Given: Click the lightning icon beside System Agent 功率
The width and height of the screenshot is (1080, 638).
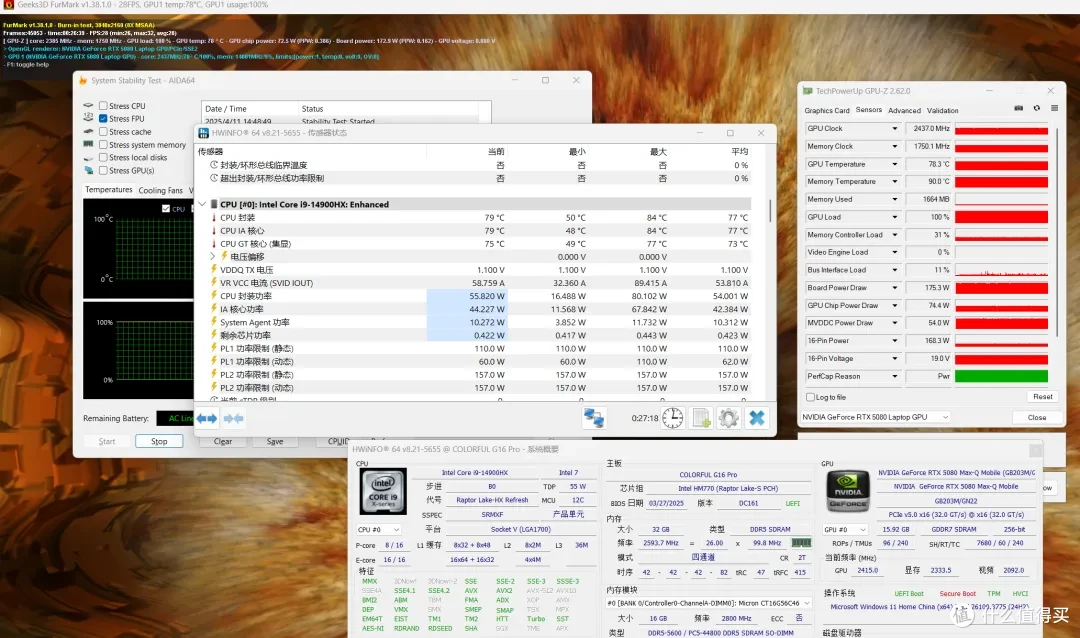Looking at the screenshot, I should (x=214, y=322).
